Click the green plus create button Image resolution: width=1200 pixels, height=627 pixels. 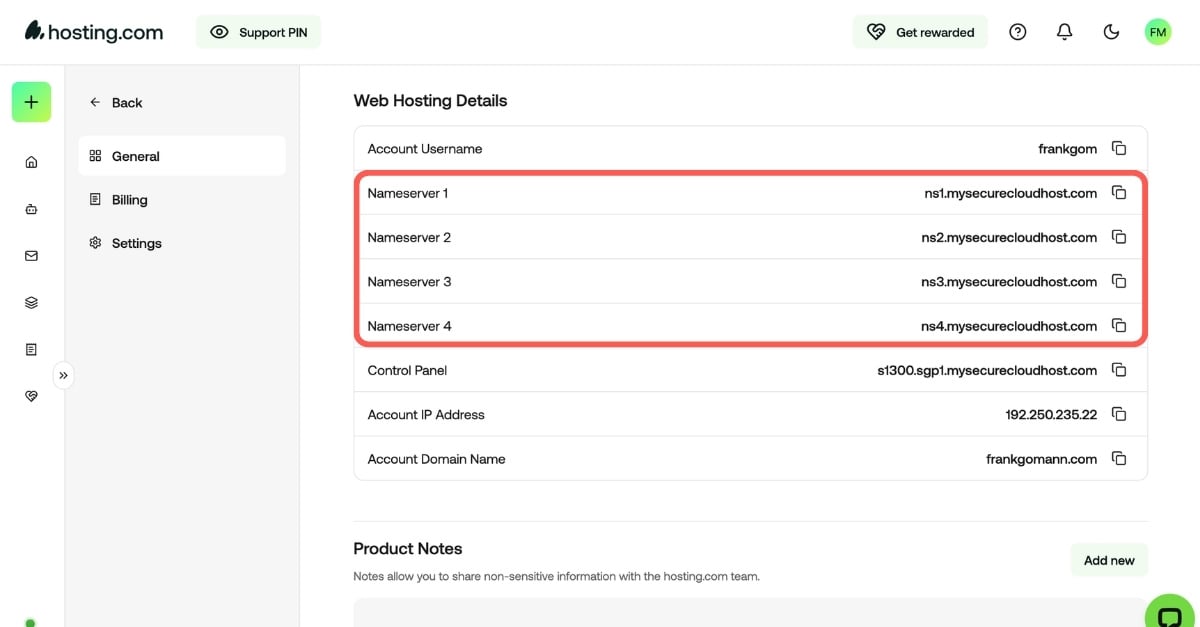(31, 102)
